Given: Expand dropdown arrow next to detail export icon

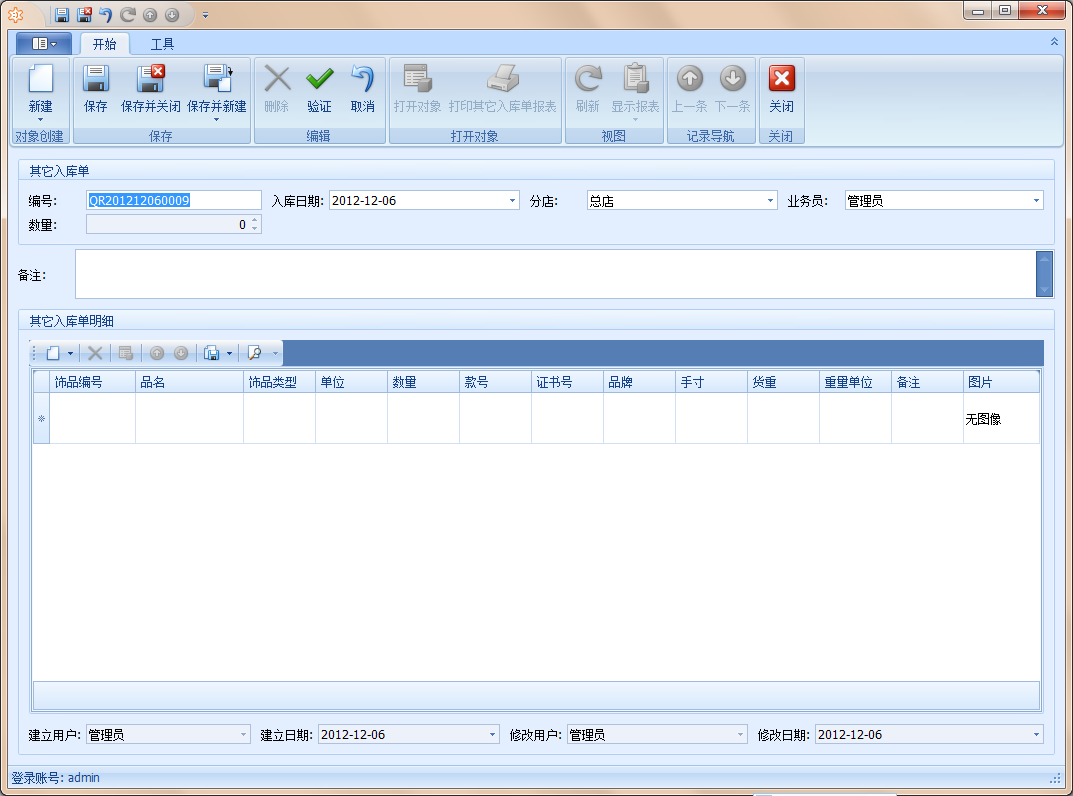Looking at the screenshot, I should [x=229, y=353].
